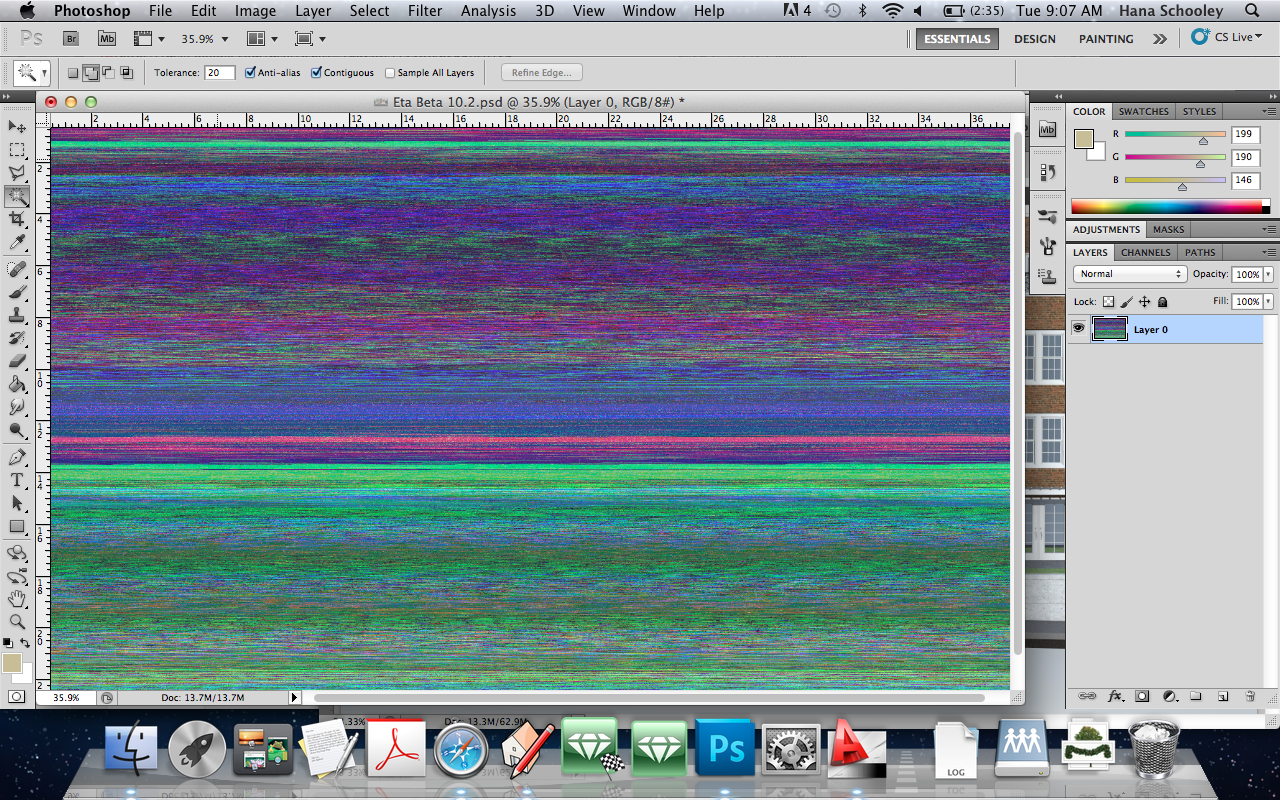Switch to the Masks tab

[1168, 229]
